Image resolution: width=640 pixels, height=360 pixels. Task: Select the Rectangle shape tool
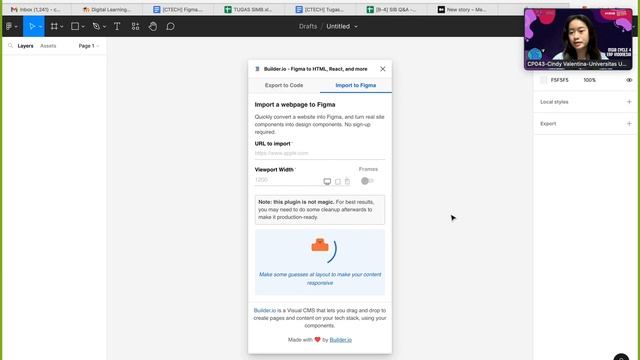click(75, 27)
